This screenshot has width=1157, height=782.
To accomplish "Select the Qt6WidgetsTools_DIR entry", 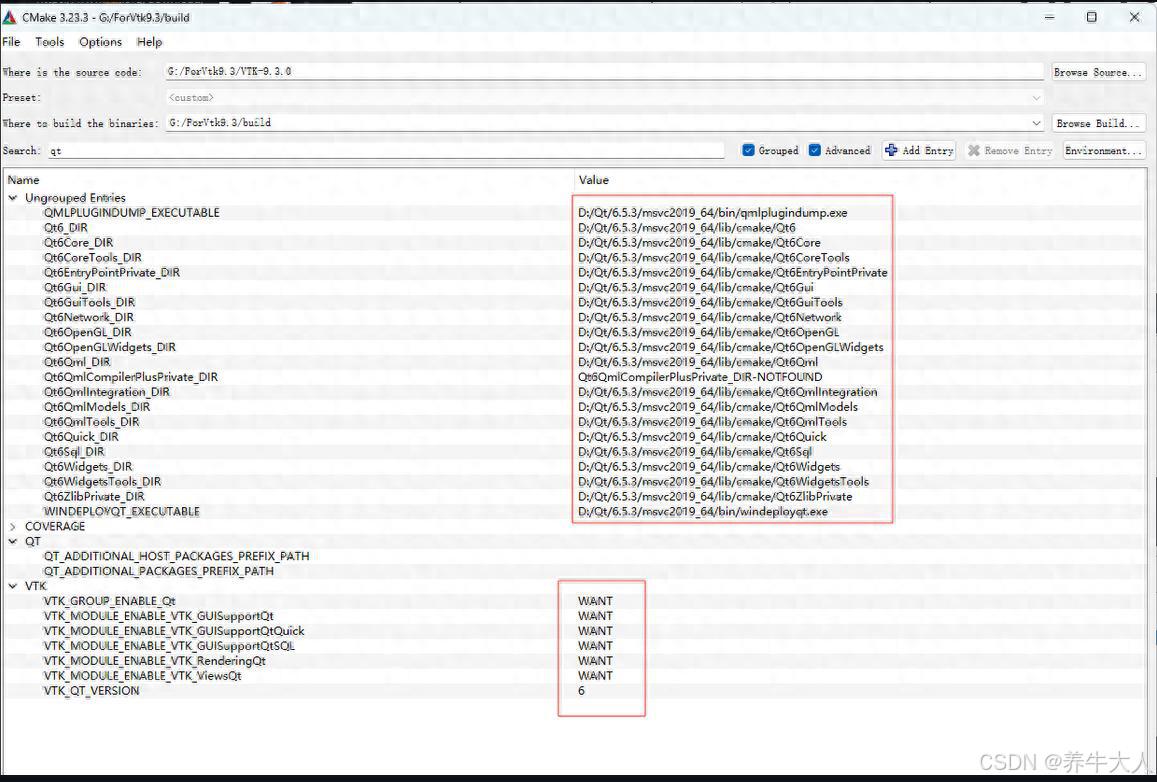I will [102, 481].
